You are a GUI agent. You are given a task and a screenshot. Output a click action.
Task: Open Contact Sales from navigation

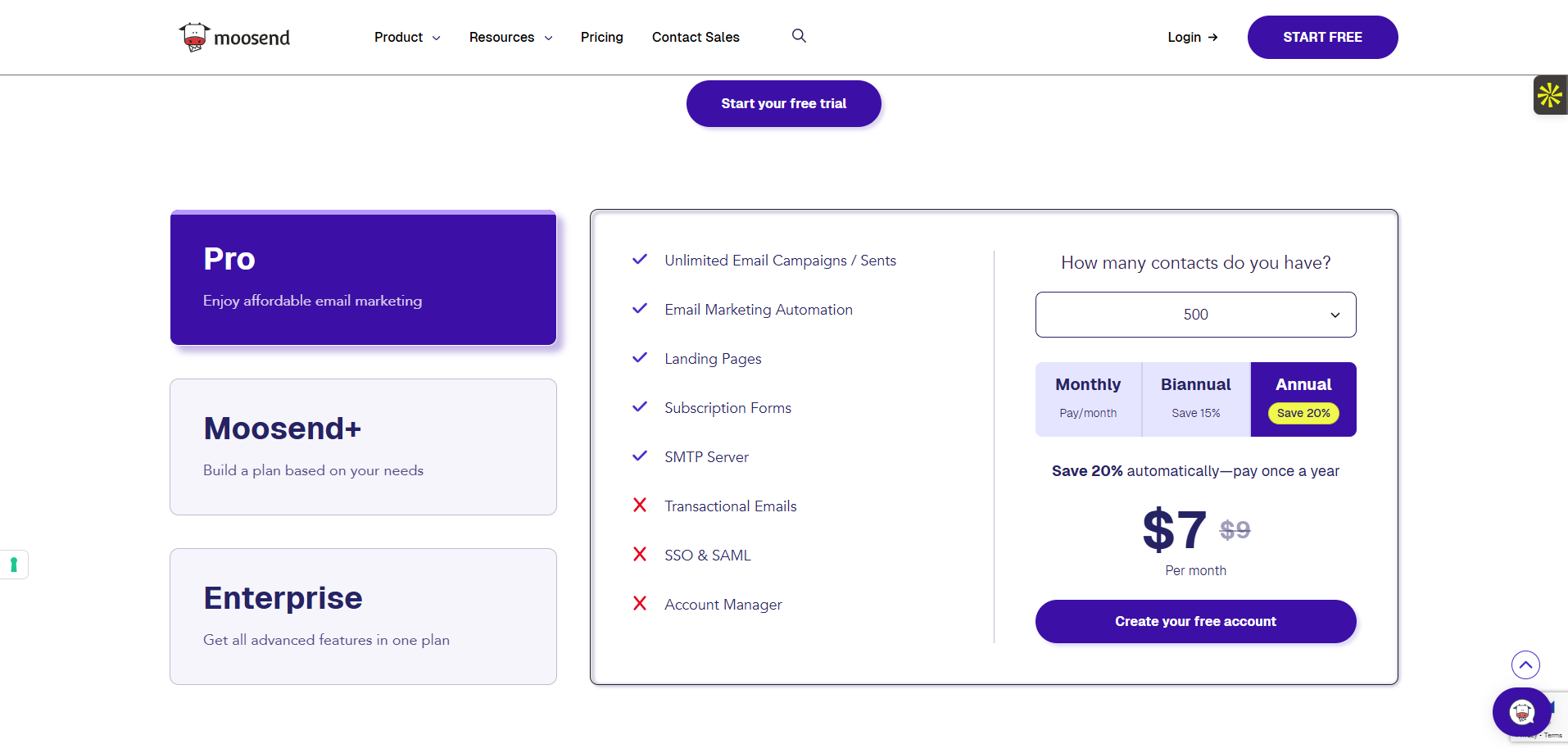tap(696, 38)
